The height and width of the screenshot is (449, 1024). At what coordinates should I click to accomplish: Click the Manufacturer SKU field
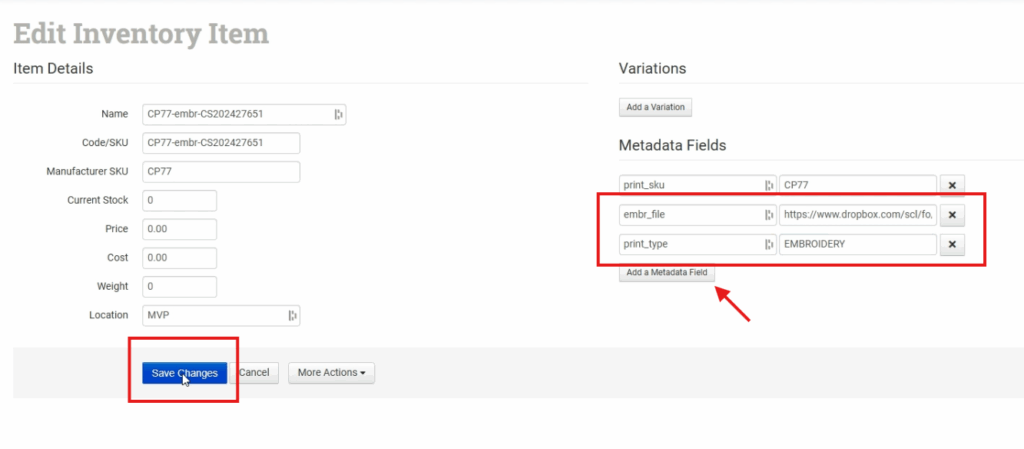pos(221,172)
